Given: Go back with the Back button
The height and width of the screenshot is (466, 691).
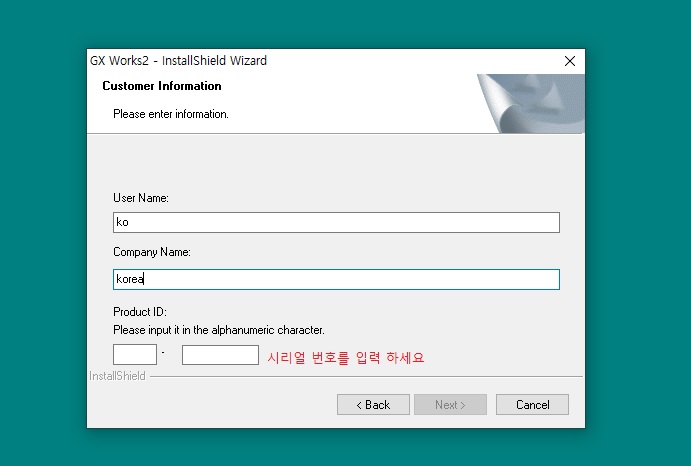Looking at the screenshot, I should click(373, 404).
